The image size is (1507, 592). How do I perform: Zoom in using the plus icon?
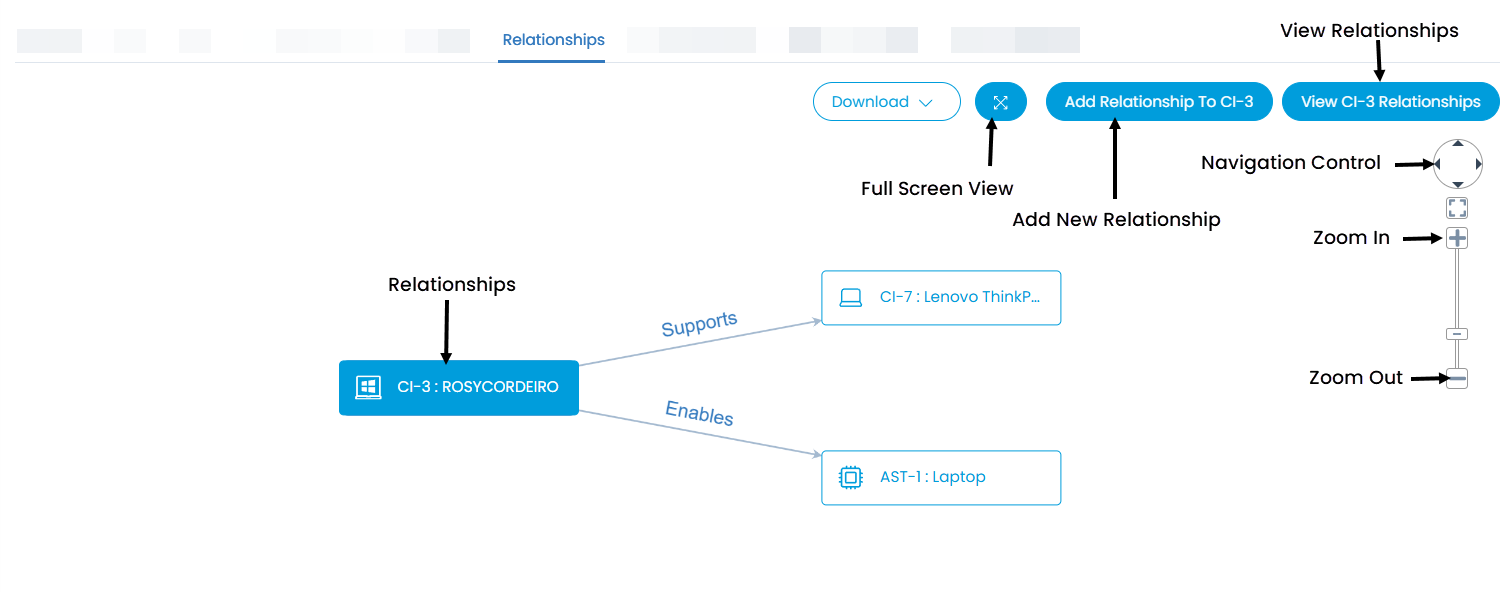1457,237
